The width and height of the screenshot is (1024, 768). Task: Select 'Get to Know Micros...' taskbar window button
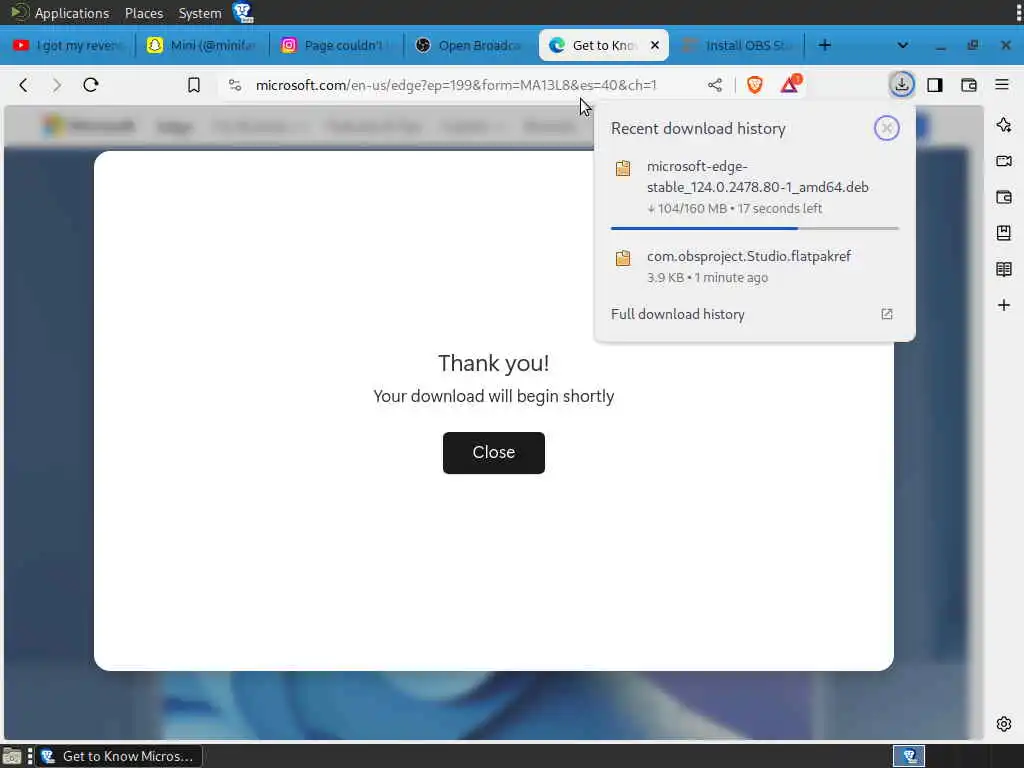(119, 756)
